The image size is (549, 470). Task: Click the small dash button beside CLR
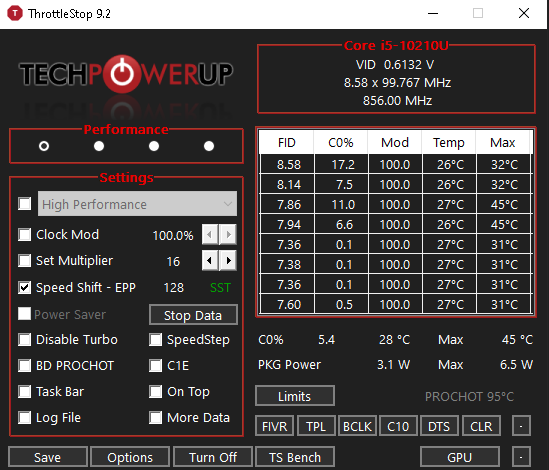click(521, 426)
